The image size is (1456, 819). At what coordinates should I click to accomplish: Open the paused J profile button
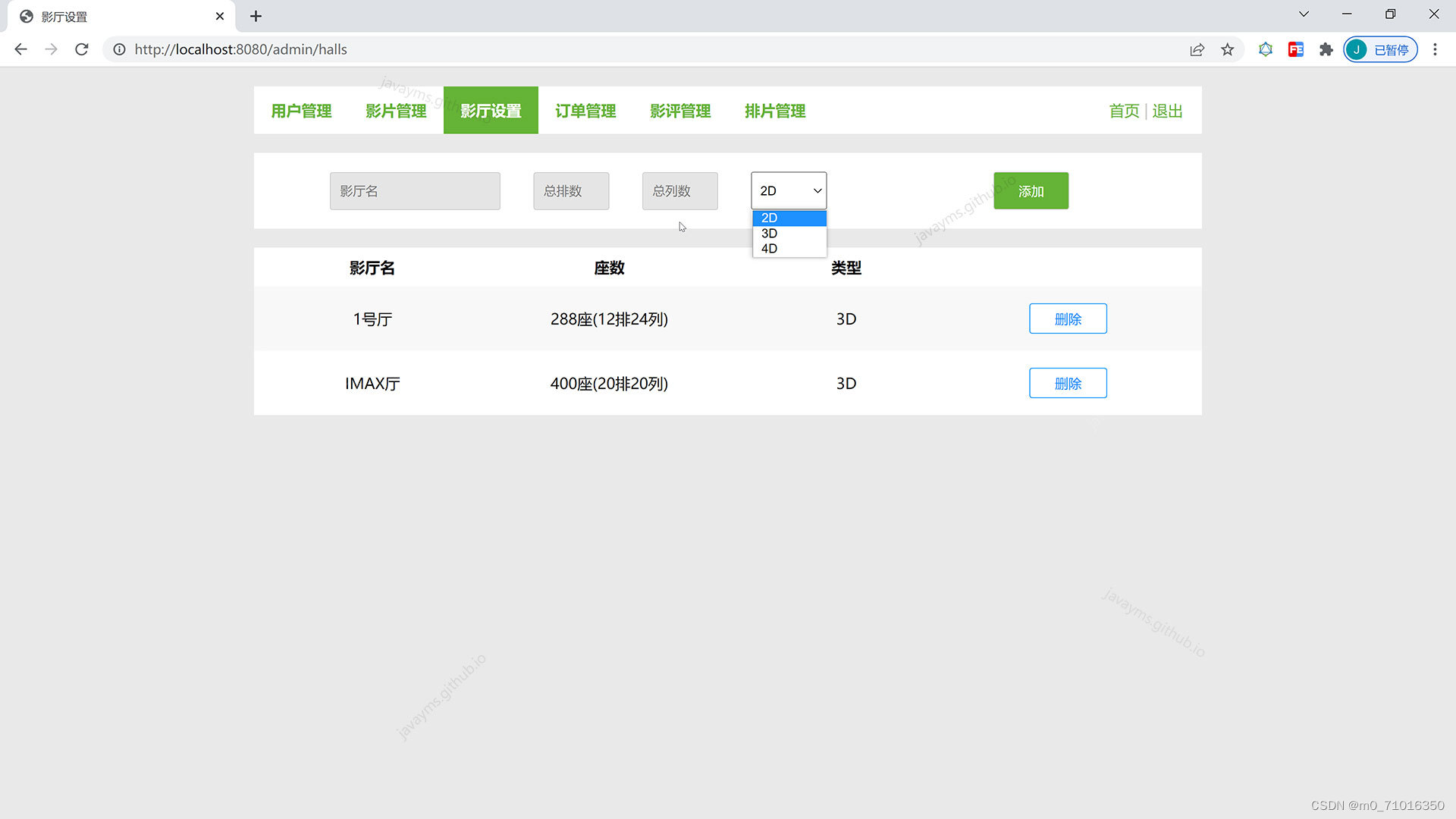(x=1380, y=49)
